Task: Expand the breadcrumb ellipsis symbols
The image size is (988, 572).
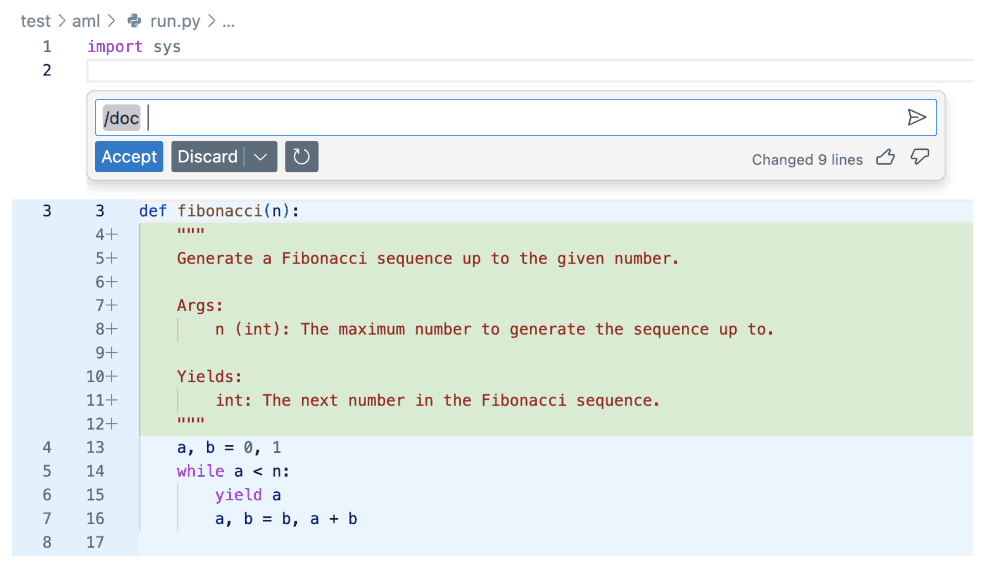Action: (x=228, y=21)
